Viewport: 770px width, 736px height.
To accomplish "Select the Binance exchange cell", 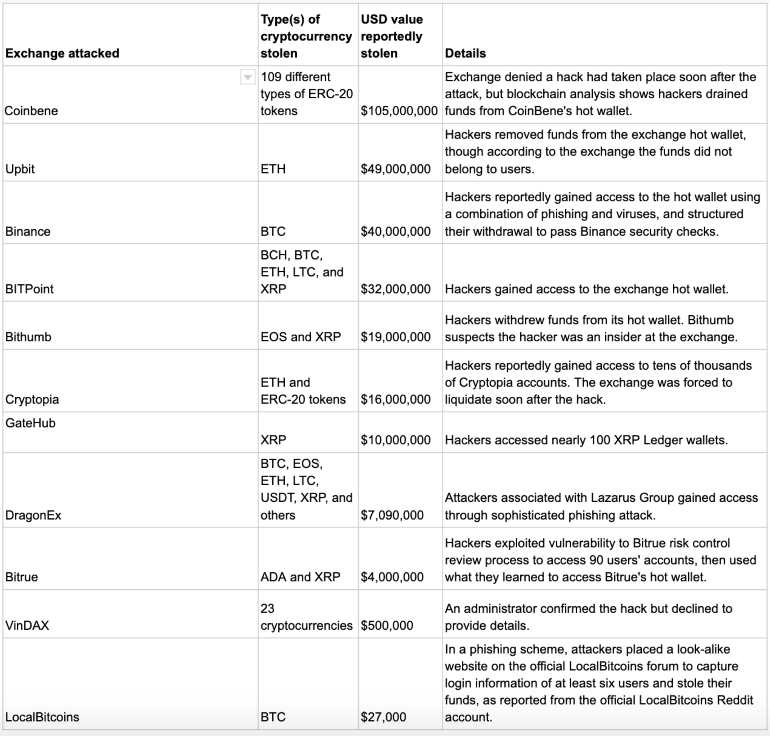I will (x=130, y=213).
